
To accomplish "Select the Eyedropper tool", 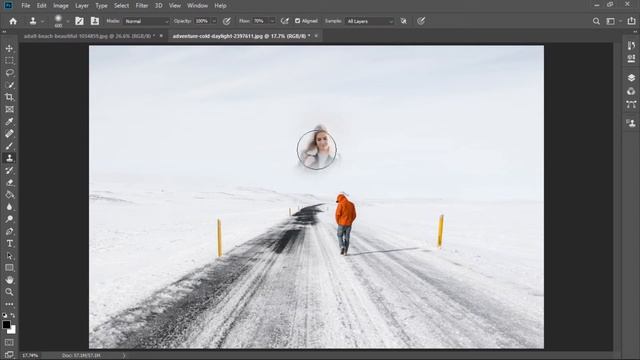I will 9,121.
